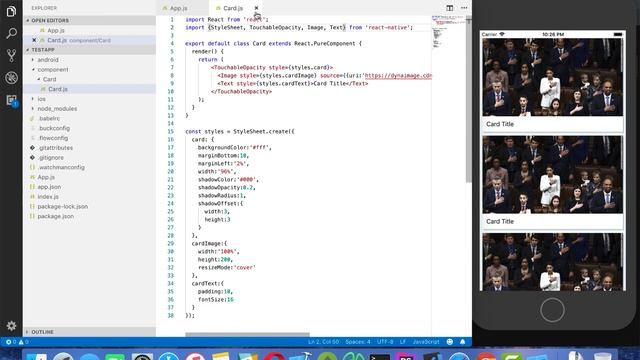Collapse the component folder
Viewport: 640px width, 360px height.
pos(53,69)
